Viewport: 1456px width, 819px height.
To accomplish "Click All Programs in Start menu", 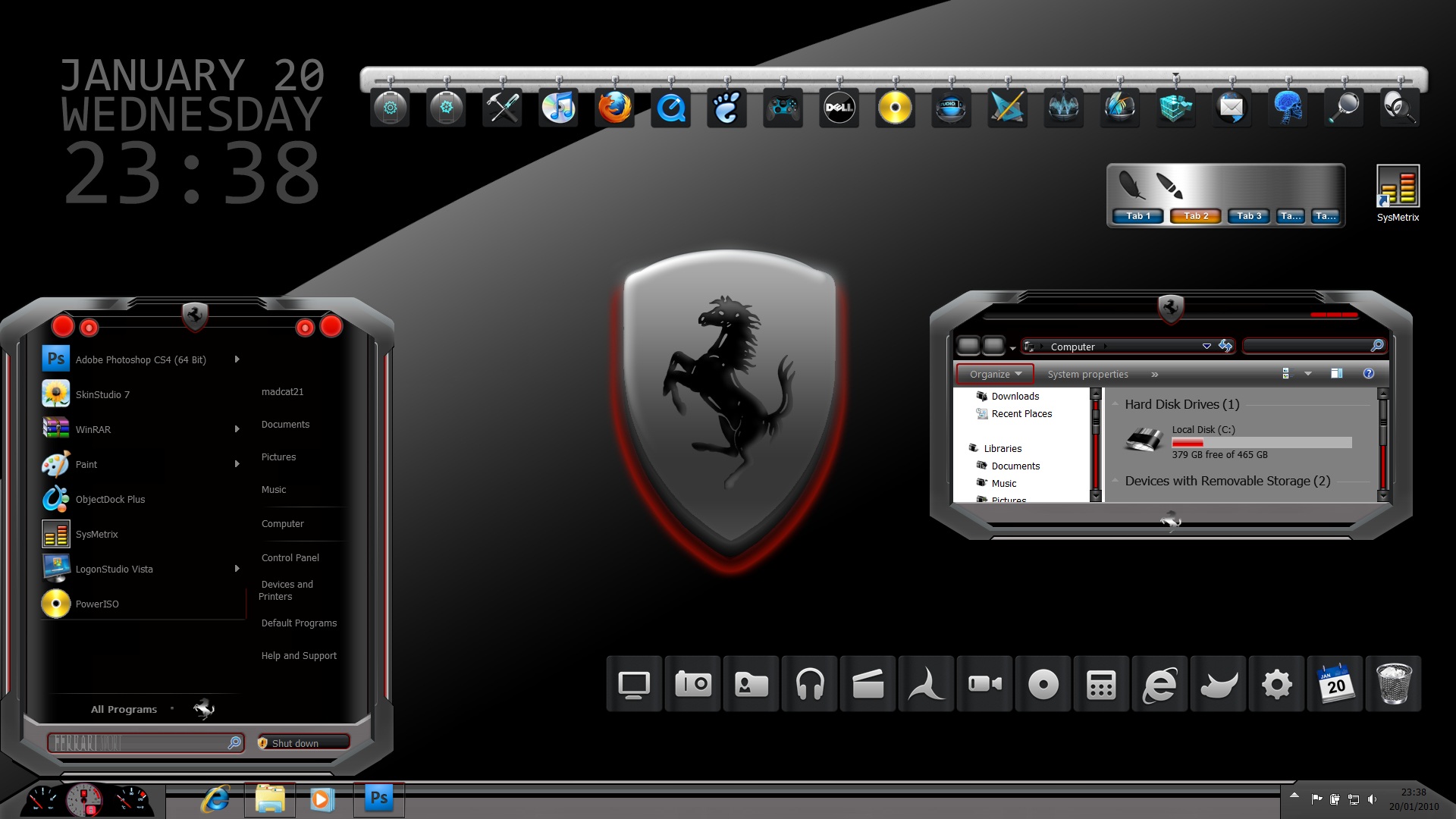I will coord(124,709).
